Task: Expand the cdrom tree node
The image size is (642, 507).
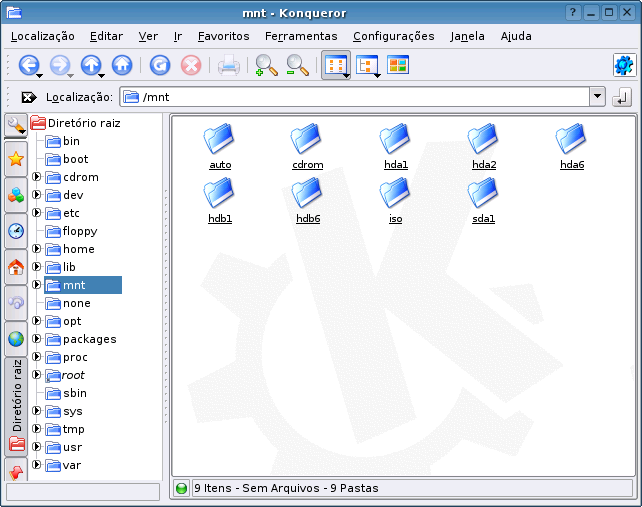Action: point(36,177)
